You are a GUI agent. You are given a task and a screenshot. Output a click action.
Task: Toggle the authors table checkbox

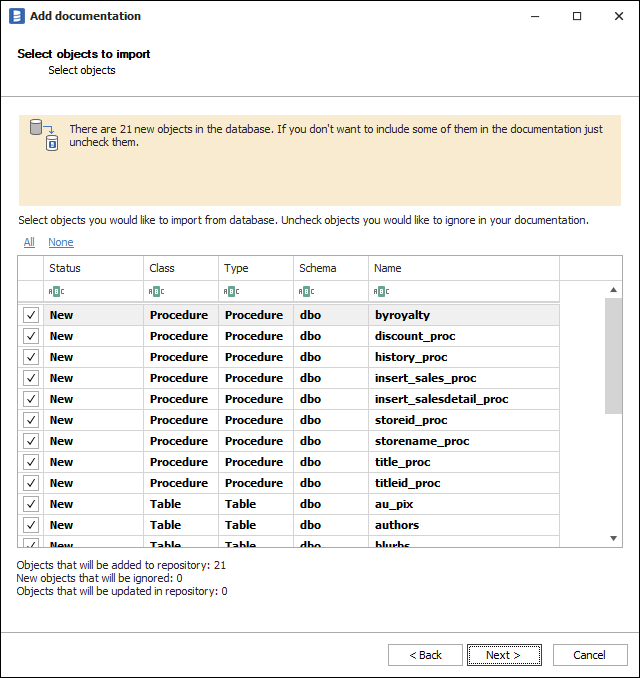coord(31,525)
